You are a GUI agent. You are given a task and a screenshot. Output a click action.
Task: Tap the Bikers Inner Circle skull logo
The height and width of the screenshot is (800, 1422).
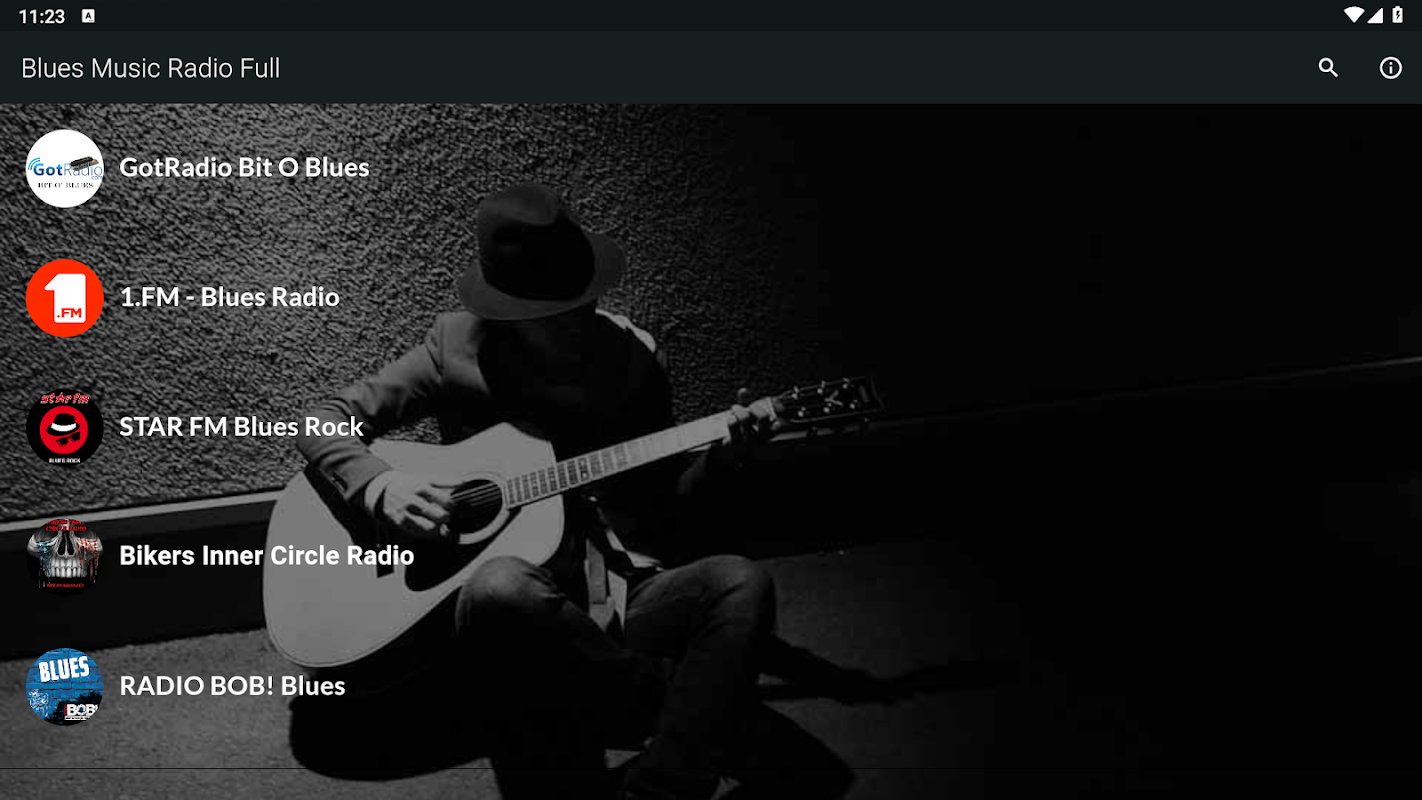point(65,556)
